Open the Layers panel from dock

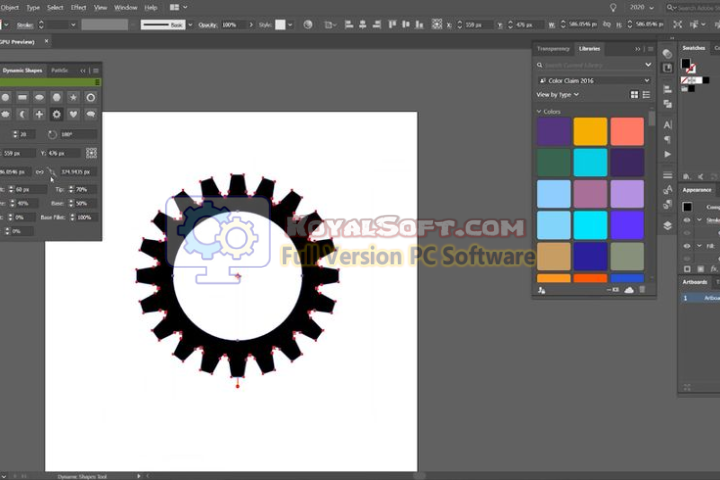pos(668,226)
